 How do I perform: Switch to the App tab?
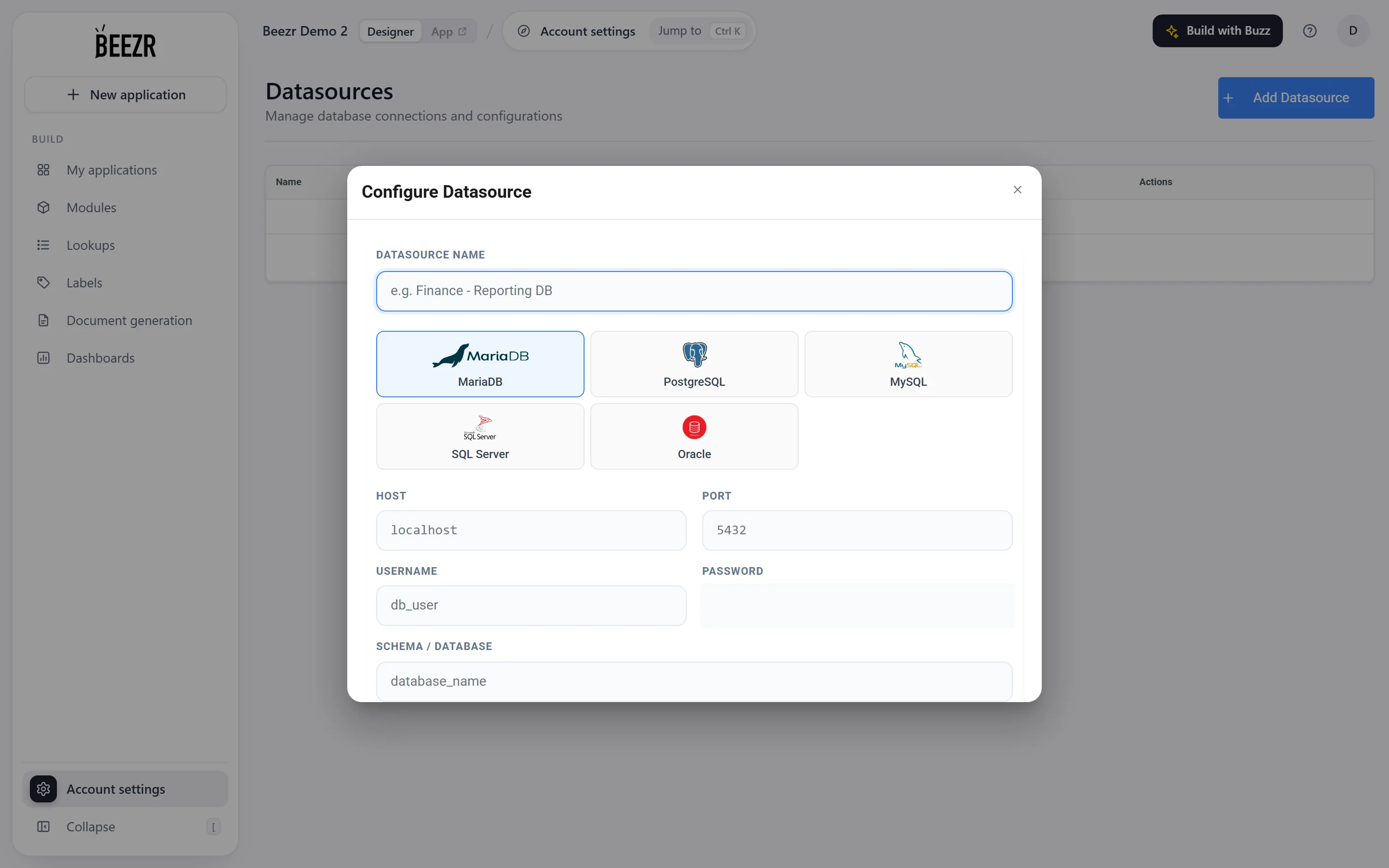pos(449,31)
